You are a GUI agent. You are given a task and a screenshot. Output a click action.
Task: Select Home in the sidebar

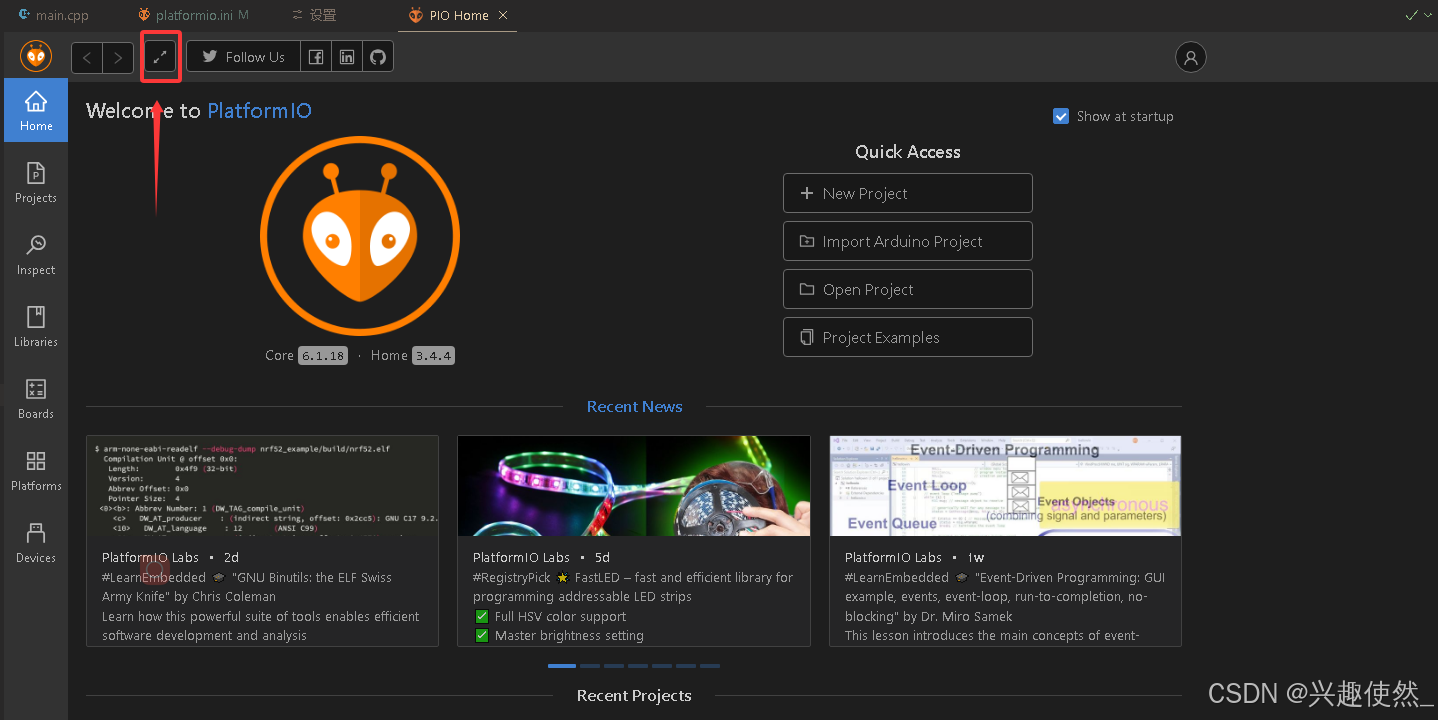coord(36,110)
